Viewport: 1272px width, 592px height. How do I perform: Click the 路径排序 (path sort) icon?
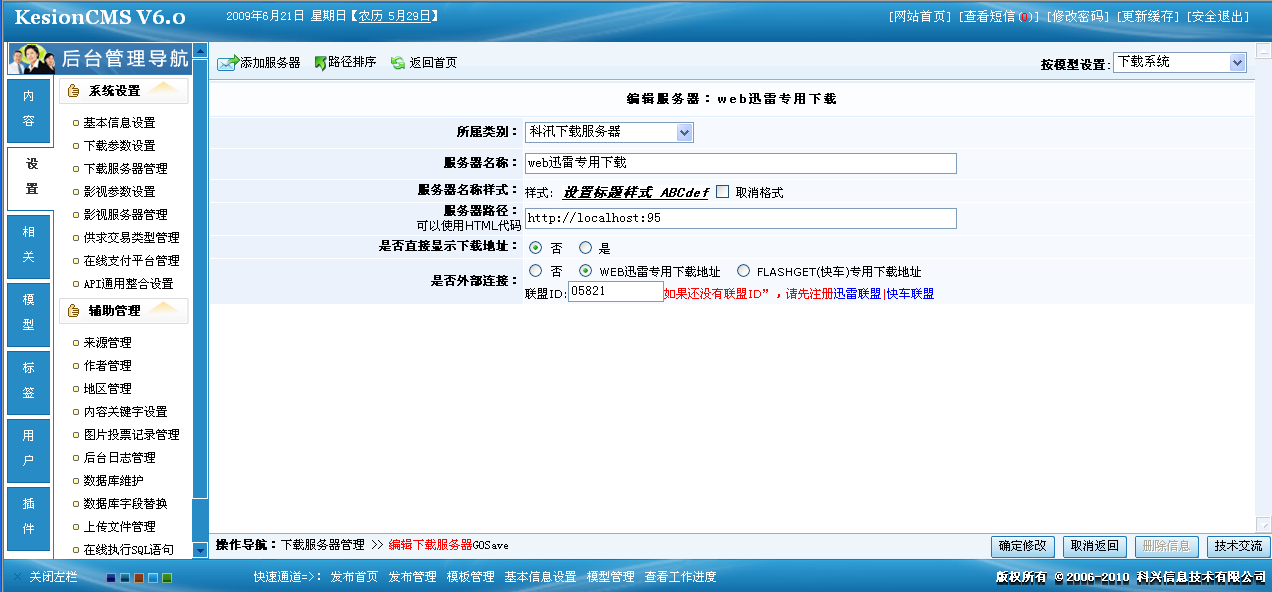coord(320,63)
